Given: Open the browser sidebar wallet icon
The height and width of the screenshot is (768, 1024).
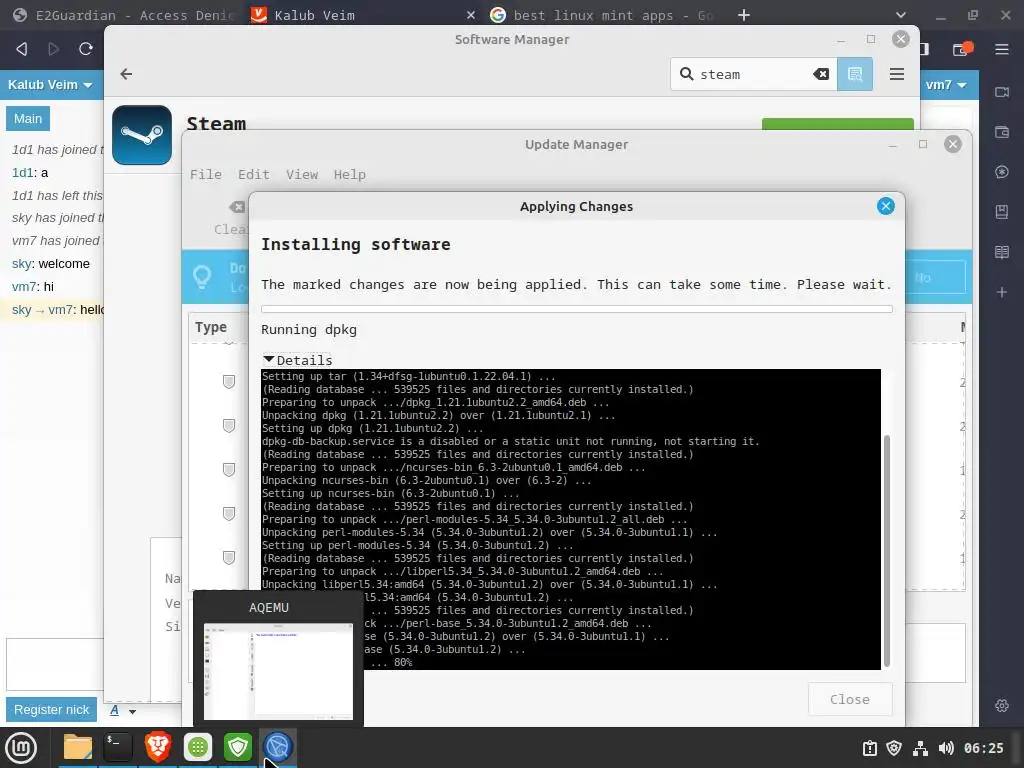Looking at the screenshot, I should coord(1002,132).
